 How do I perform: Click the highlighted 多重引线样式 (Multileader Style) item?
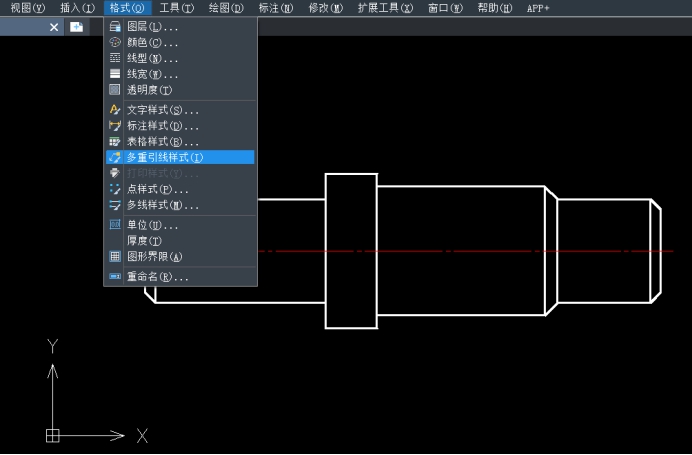(165, 158)
